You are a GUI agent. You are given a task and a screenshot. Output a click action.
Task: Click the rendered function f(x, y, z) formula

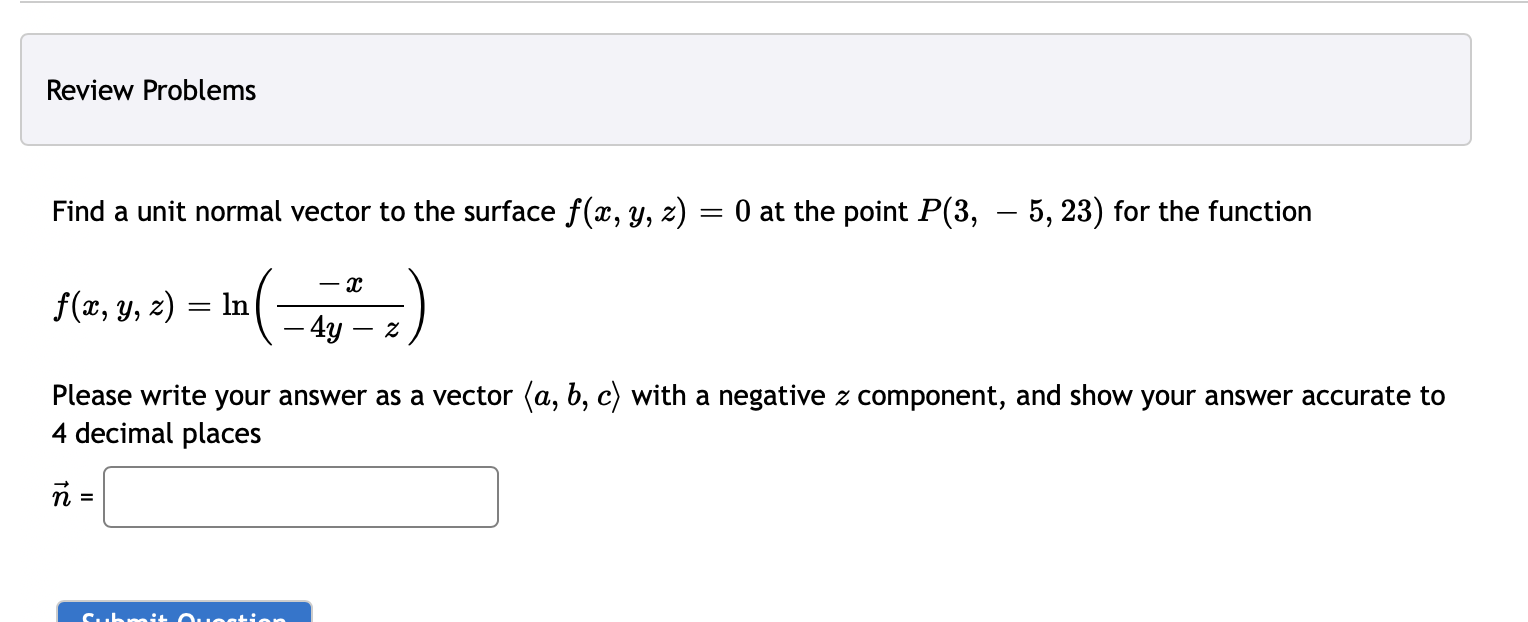(x=238, y=305)
